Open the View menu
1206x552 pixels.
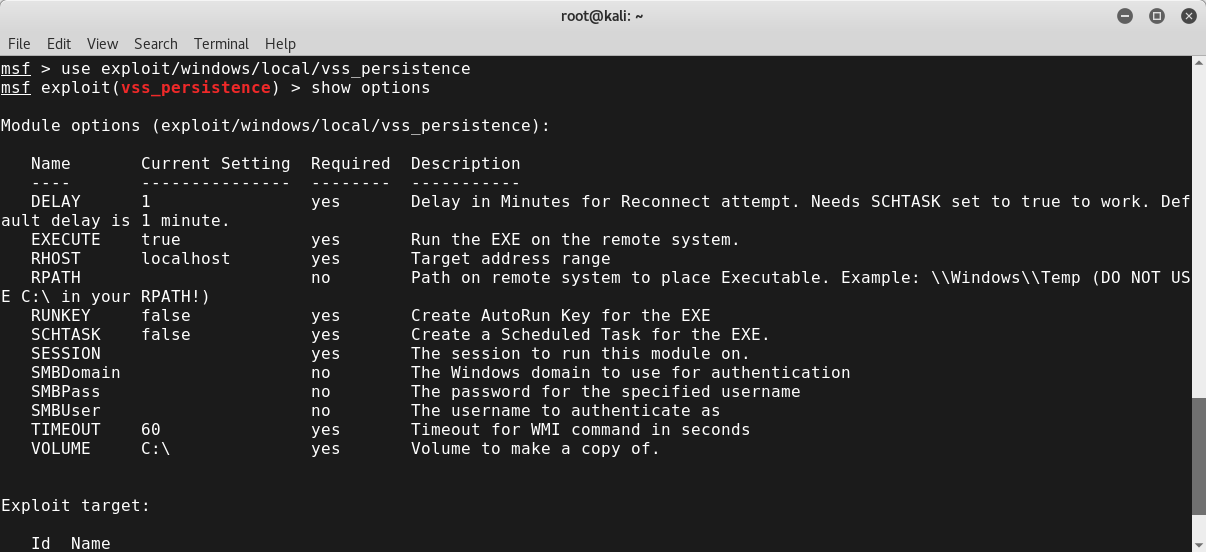pos(102,44)
